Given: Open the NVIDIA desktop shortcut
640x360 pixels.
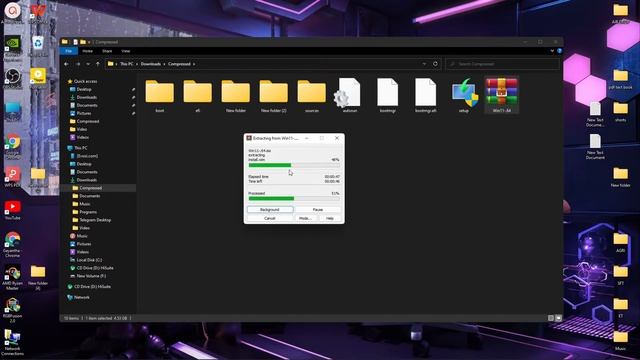Looking at the screenshot, I should 13,44.
